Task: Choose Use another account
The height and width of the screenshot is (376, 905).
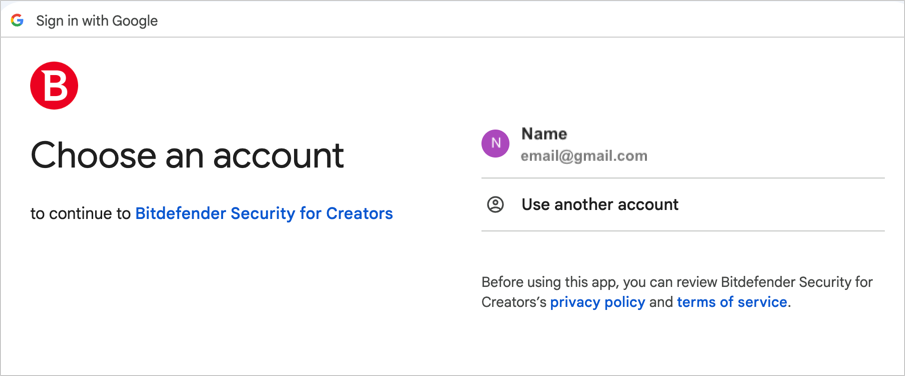Action: [683, 204]
